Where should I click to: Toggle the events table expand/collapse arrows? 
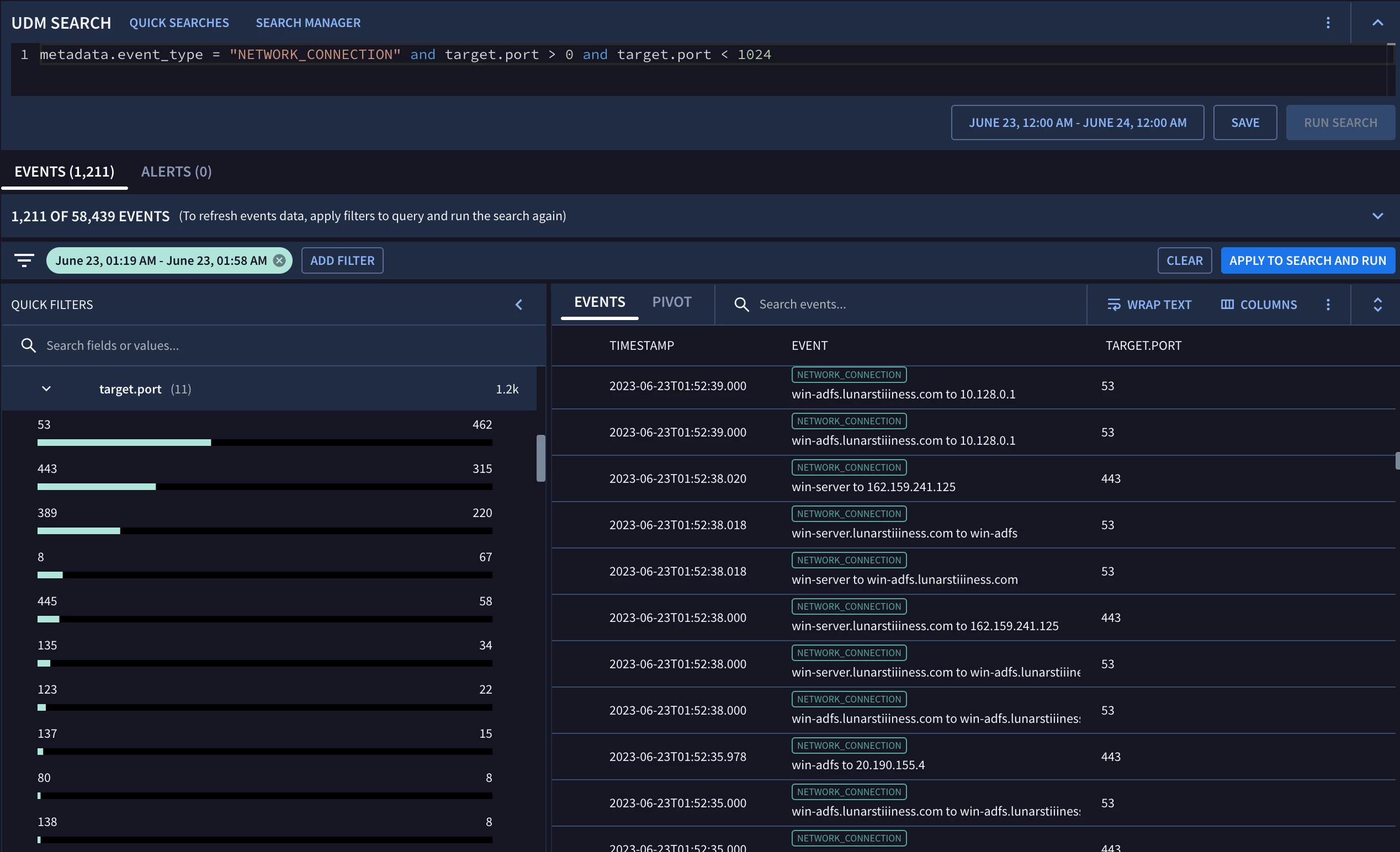(1377, 305)
